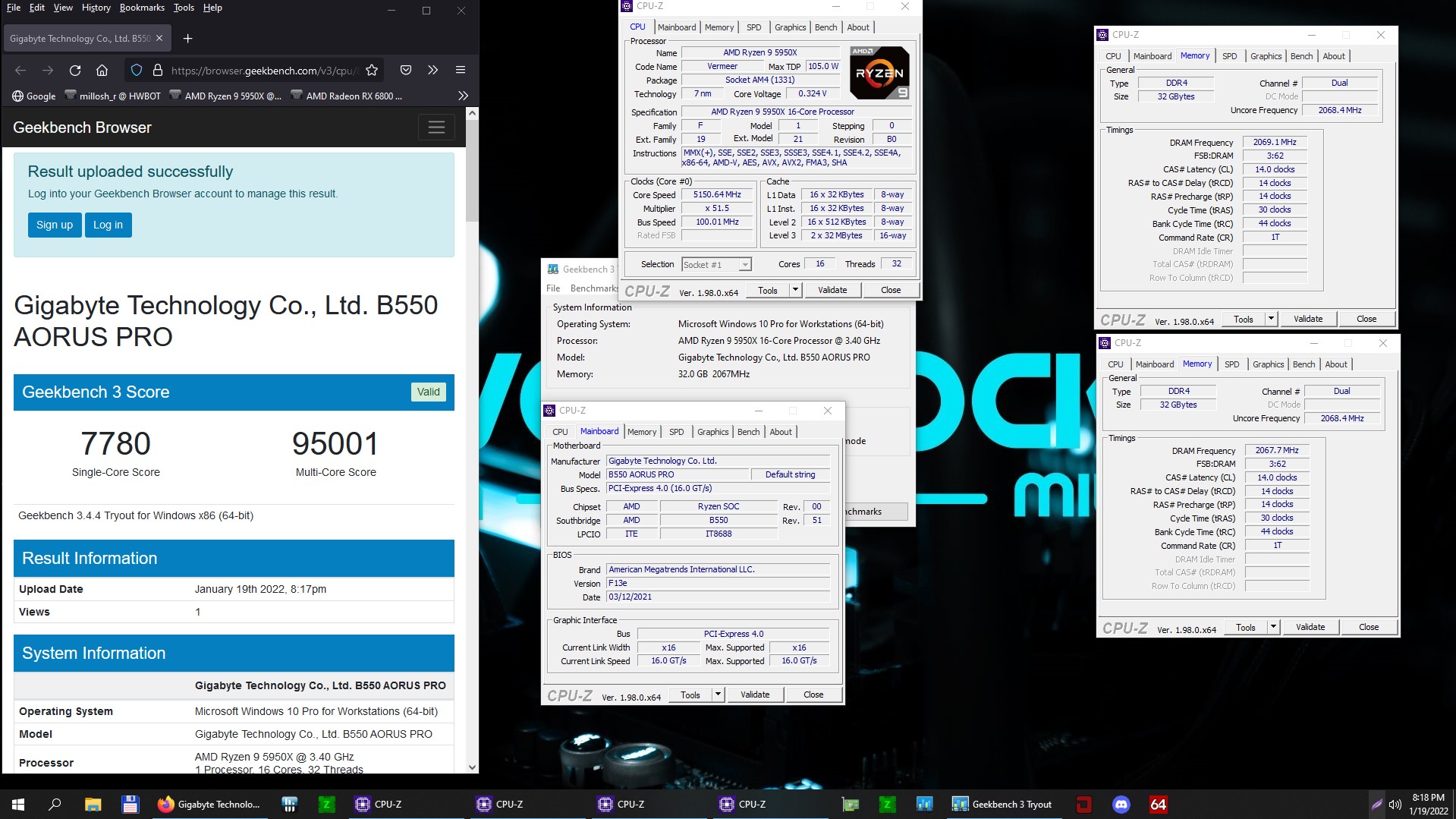The height and width of the screenshot is (819, 1456).
Task: Select the Graphics tab in the CPU-Z Mainboard window
Action: tap(712, 432)
